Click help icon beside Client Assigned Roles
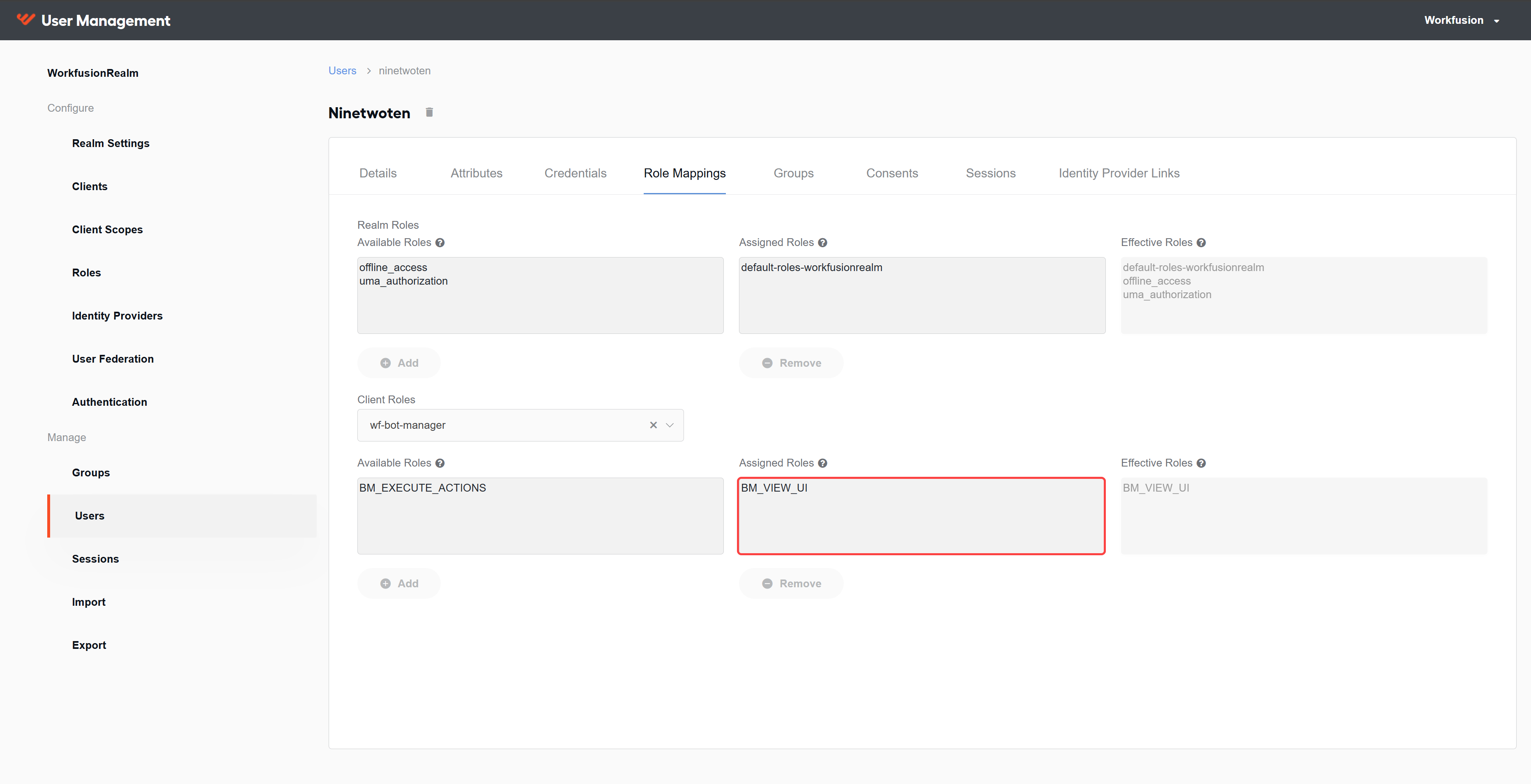Image resolution: width=1531 pixels, height=784 pixels. pos(822,463)
